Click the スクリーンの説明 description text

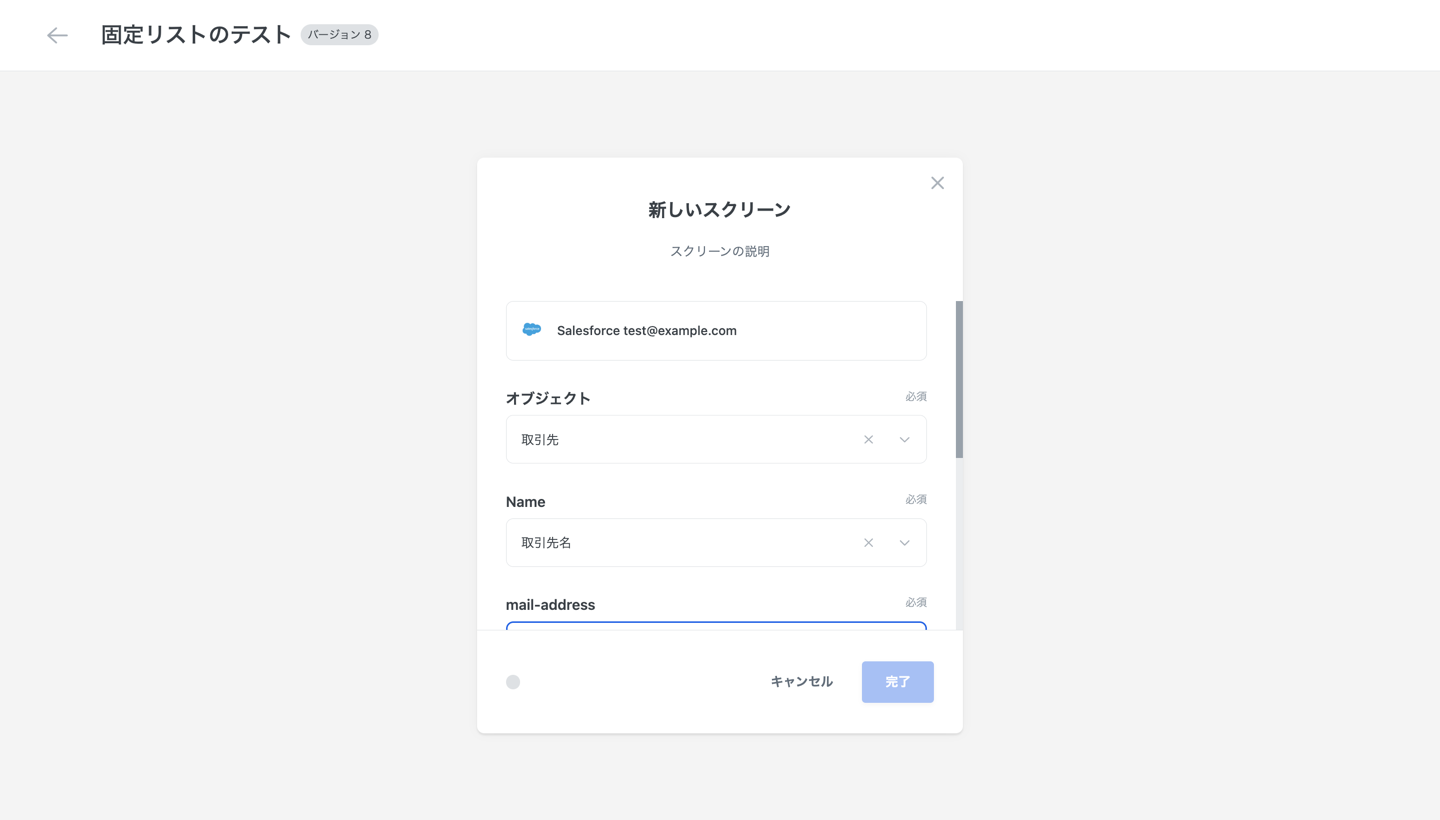click(719, 252)
